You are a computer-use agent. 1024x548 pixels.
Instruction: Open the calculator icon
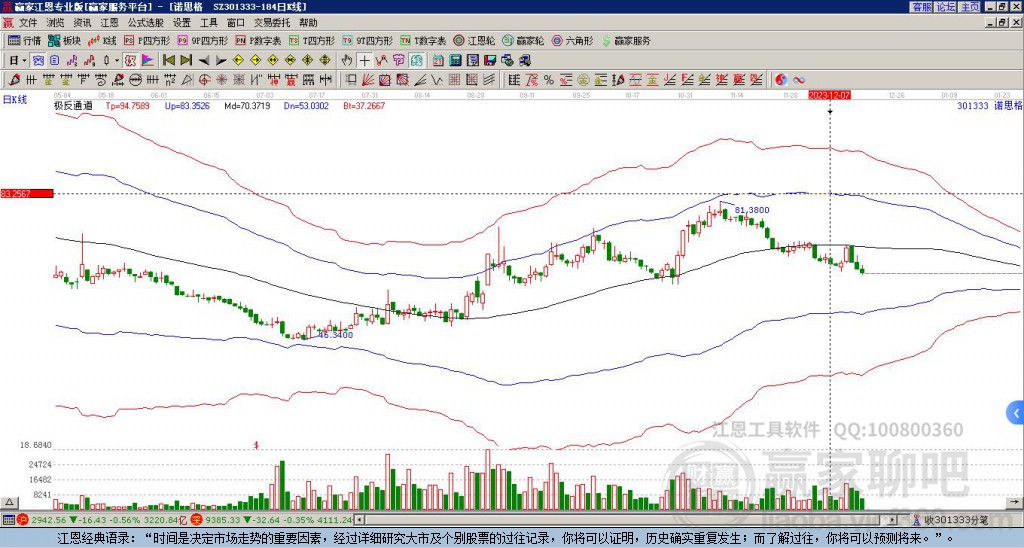(x=456, y=61)
